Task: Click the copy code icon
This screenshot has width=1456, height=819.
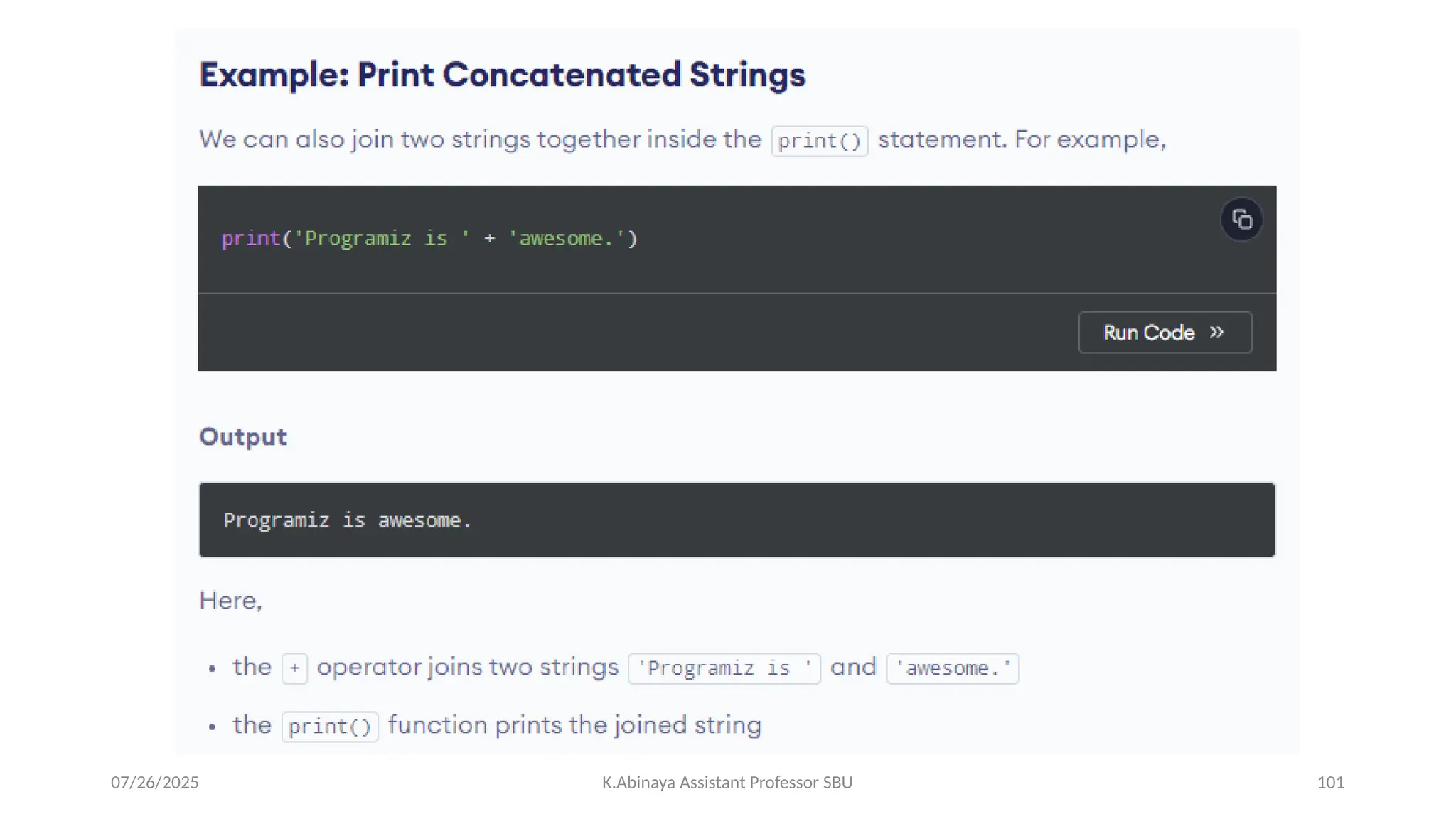Action: (1241, 220)
